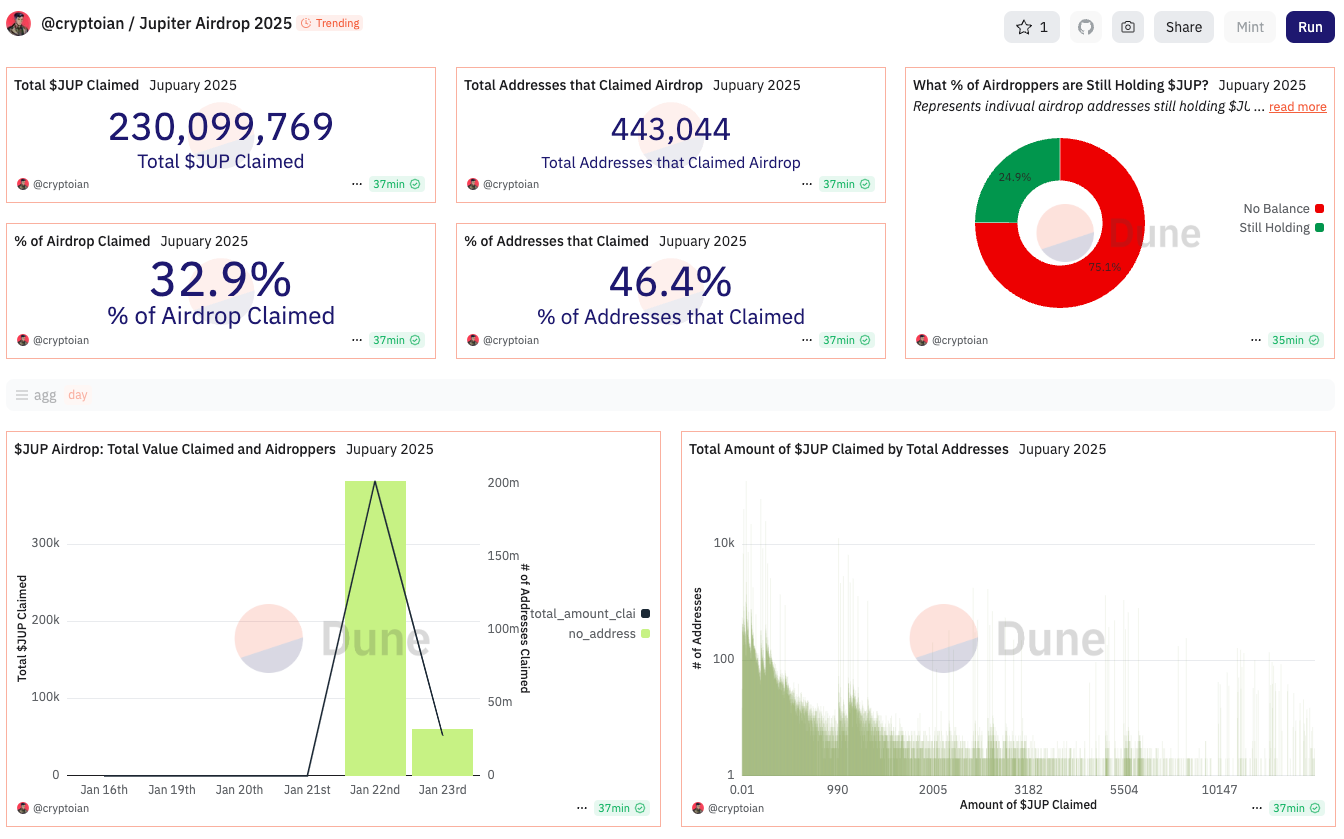This screenshot has width=1344, height=839.
Task: Click the camera screenshot icon
Action: tap(1128, 27)
